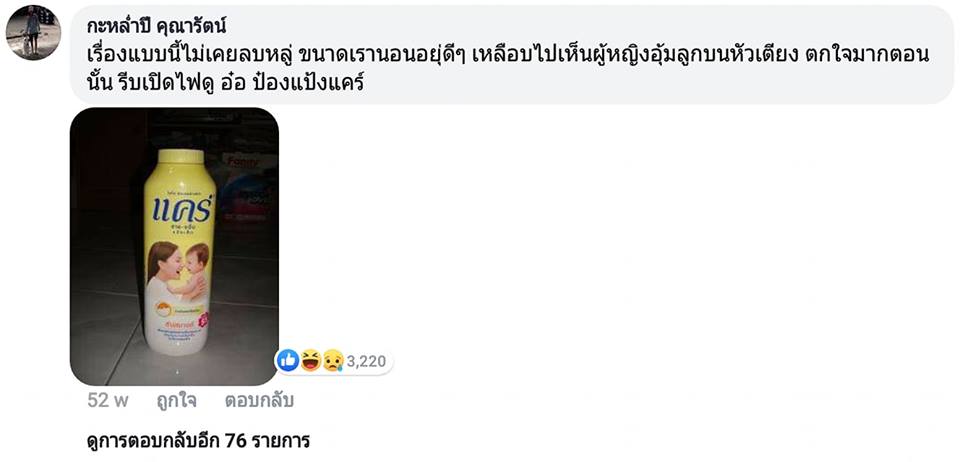Click the 52 w timestamp
The image size is (960, 462).
[x=108, y=401]
